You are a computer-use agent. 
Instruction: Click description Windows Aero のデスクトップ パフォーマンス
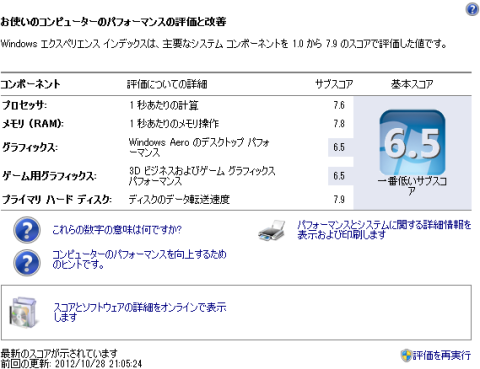199,147
